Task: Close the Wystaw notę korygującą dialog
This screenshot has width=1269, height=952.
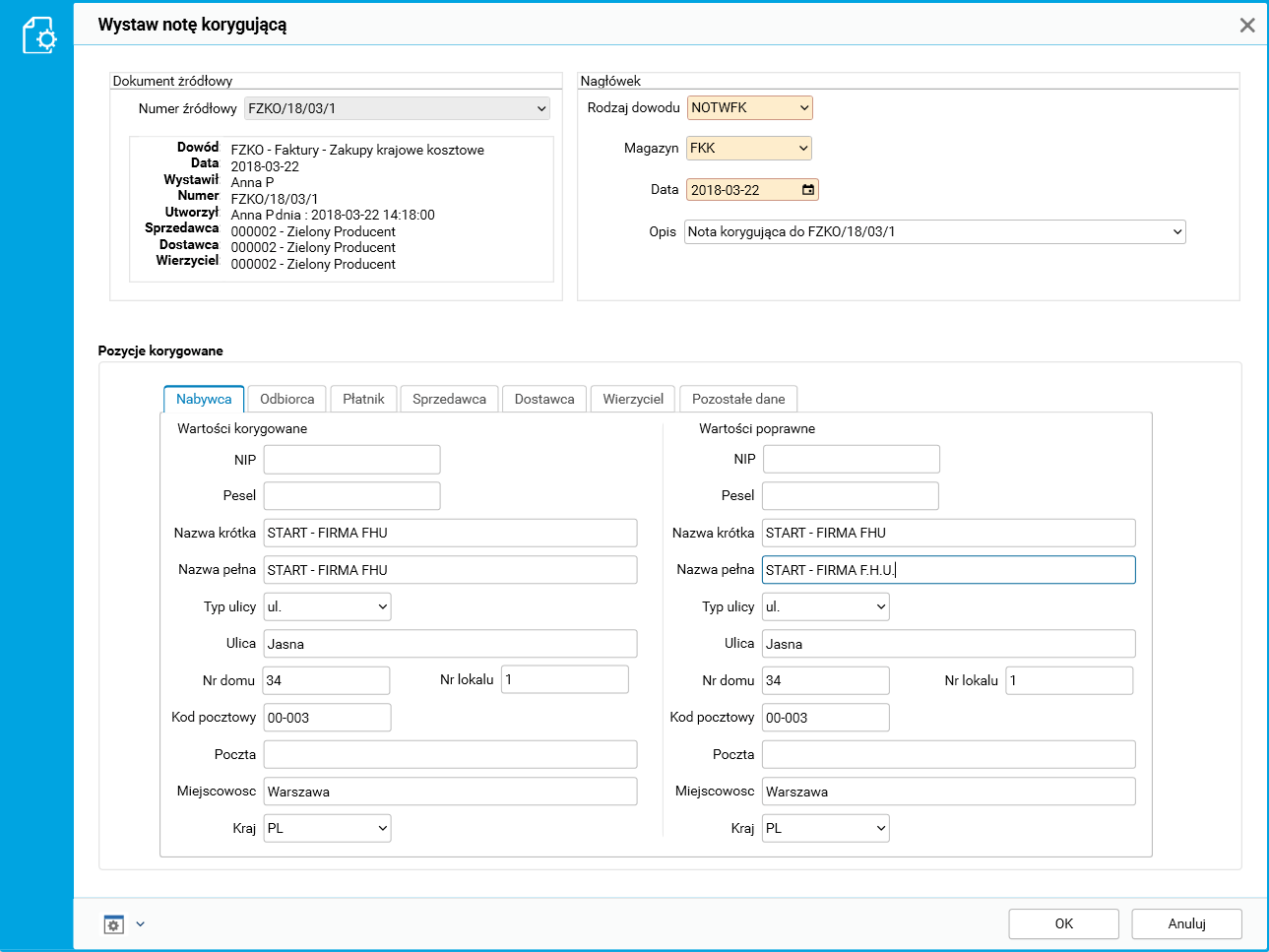Action: (1246, 26)
